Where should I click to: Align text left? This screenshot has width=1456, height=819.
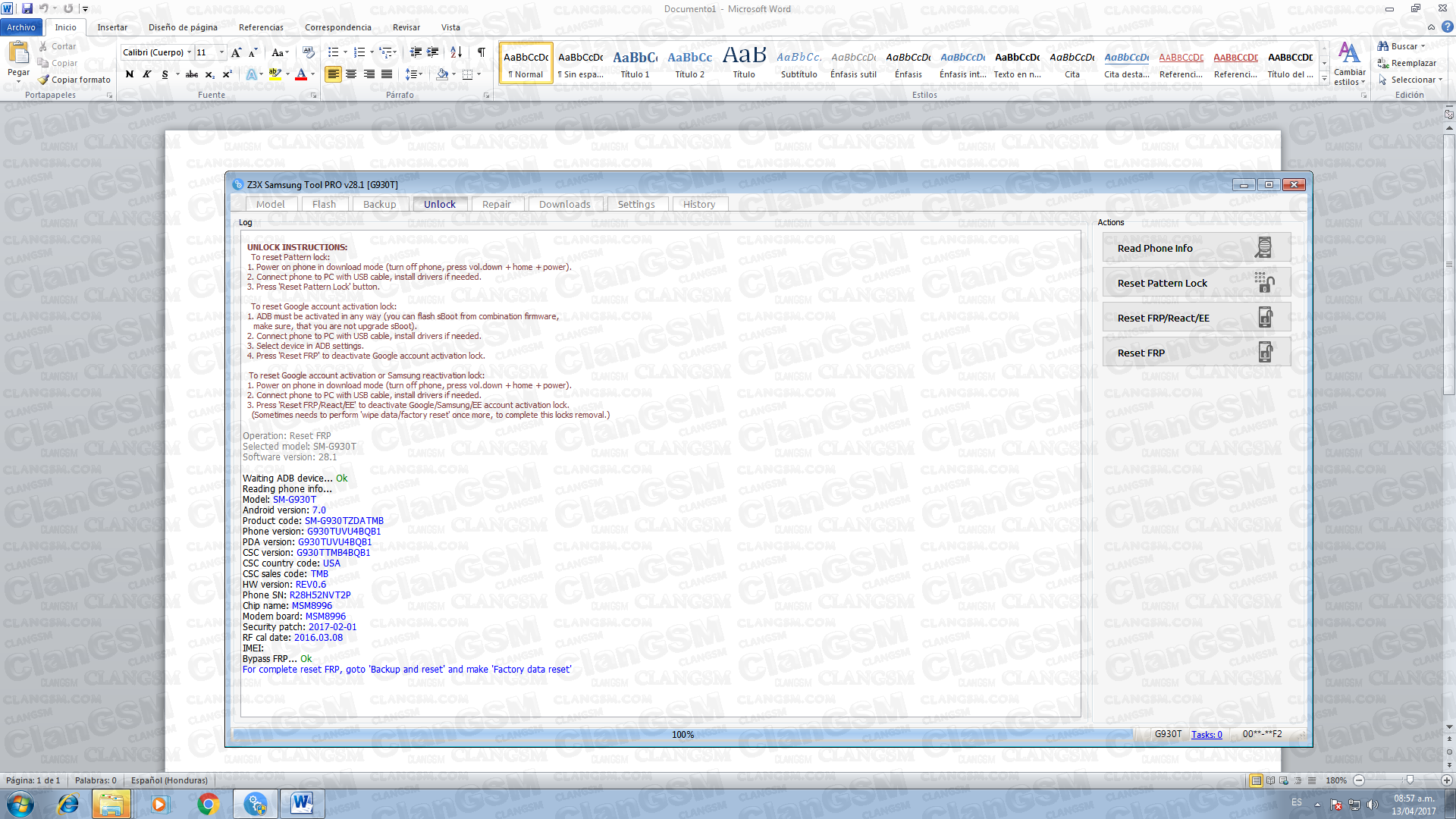pos(333,74)
